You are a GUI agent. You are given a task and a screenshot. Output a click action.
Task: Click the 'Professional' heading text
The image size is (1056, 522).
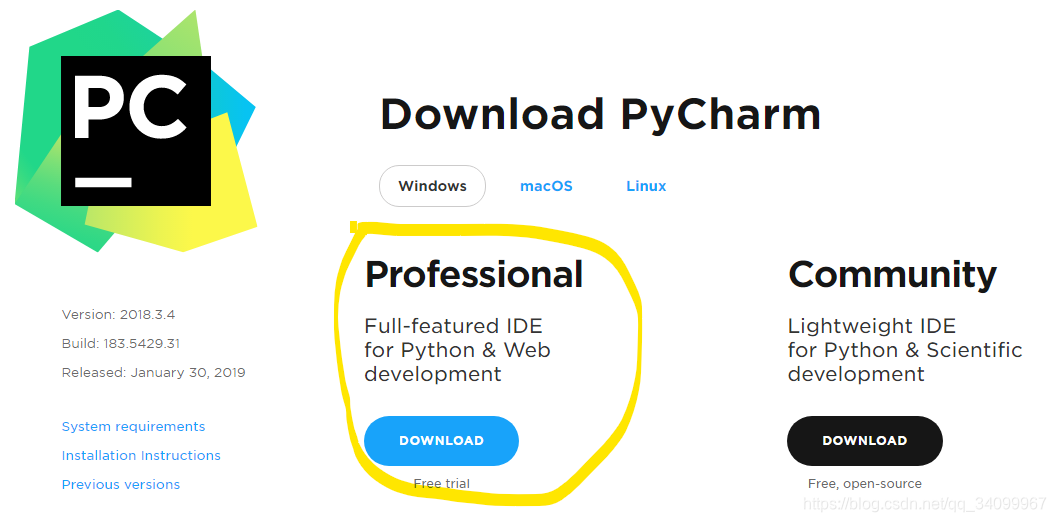tap(474, 274)
